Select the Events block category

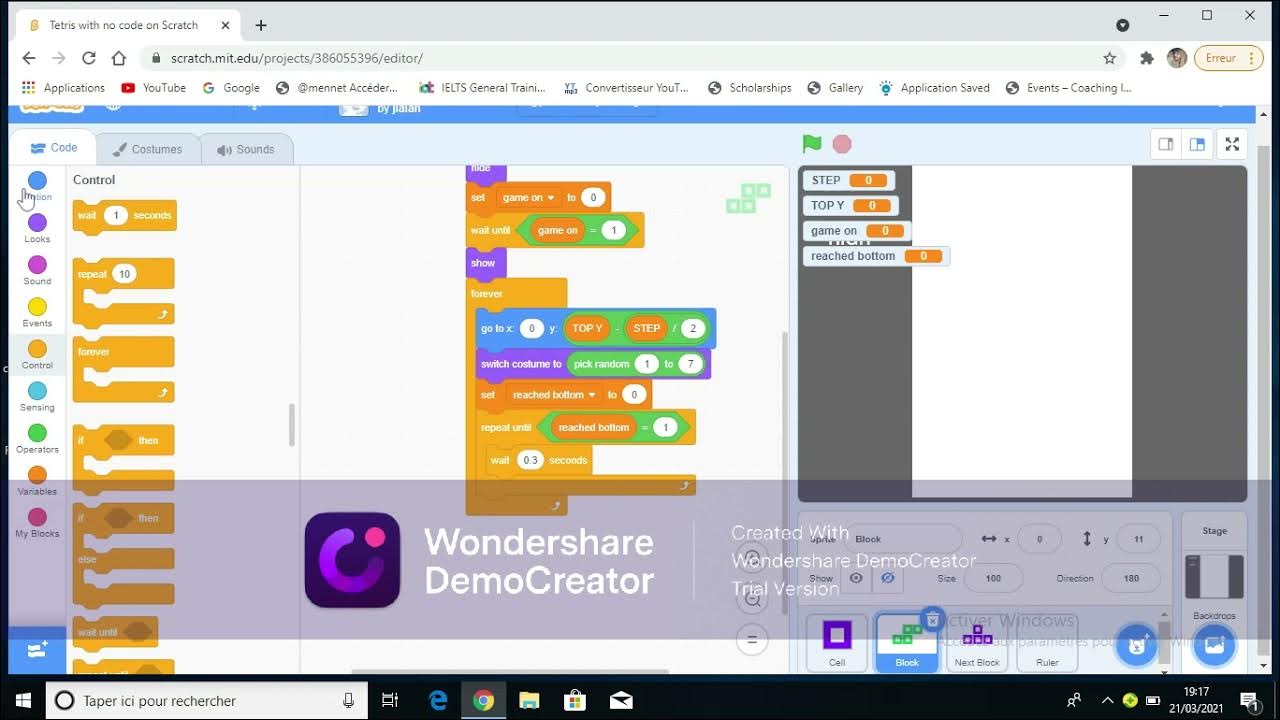(x=37, y=312)
